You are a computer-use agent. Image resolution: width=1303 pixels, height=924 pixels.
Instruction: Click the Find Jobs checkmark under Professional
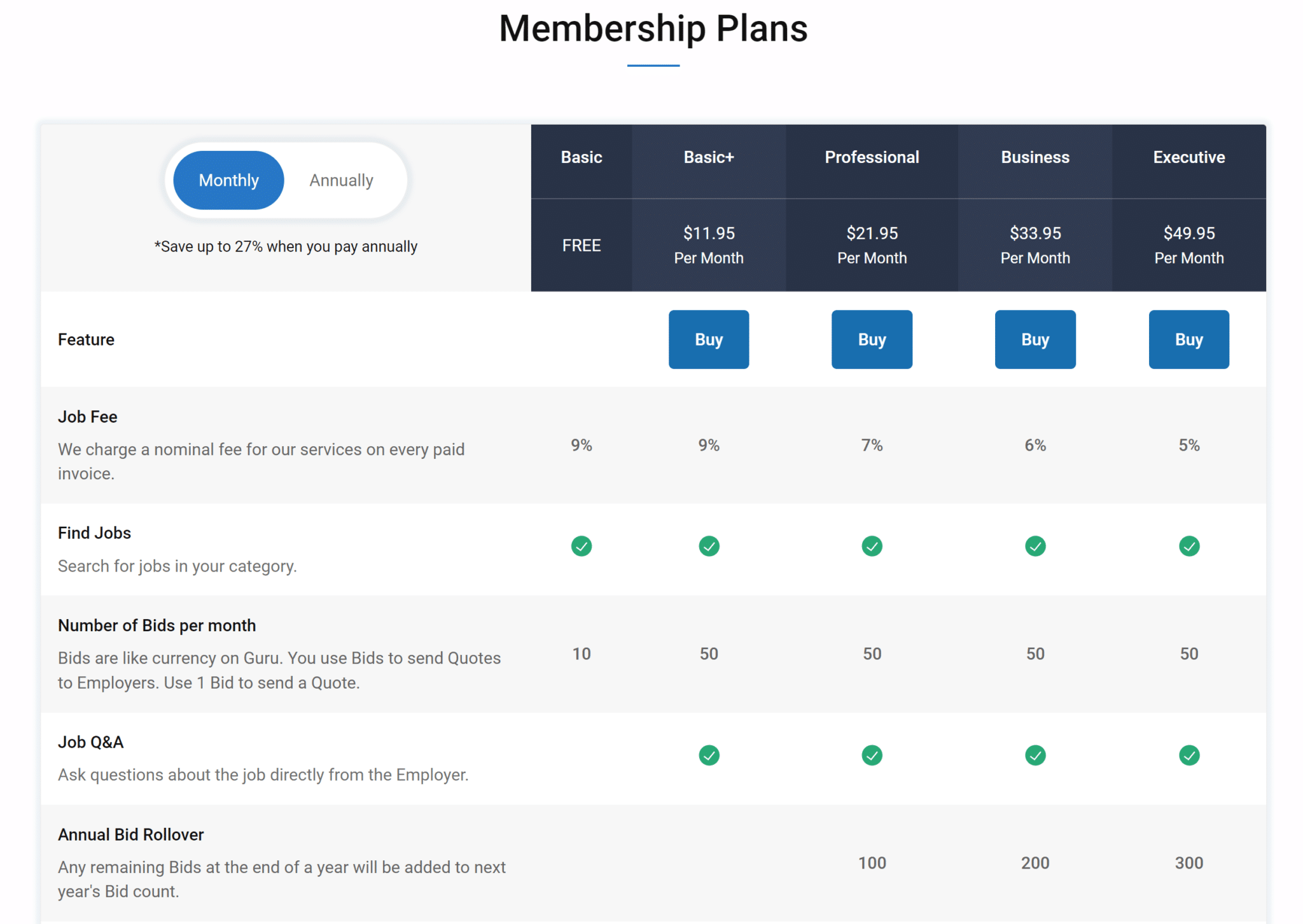tap(872, 546)
